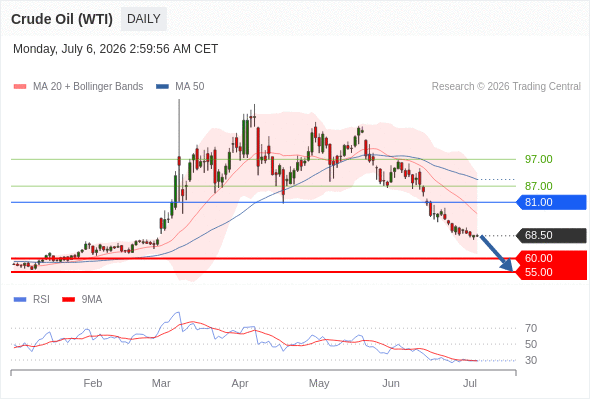590x400 pixels.
Task: Click the 87.00 green resistance label
Action: [538, 186]
